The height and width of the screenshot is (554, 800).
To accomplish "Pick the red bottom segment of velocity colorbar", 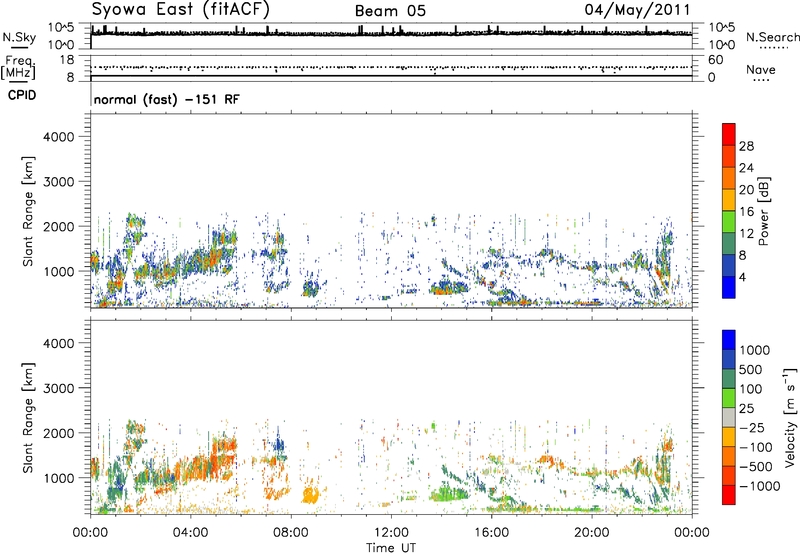I will tap(729, 495).
